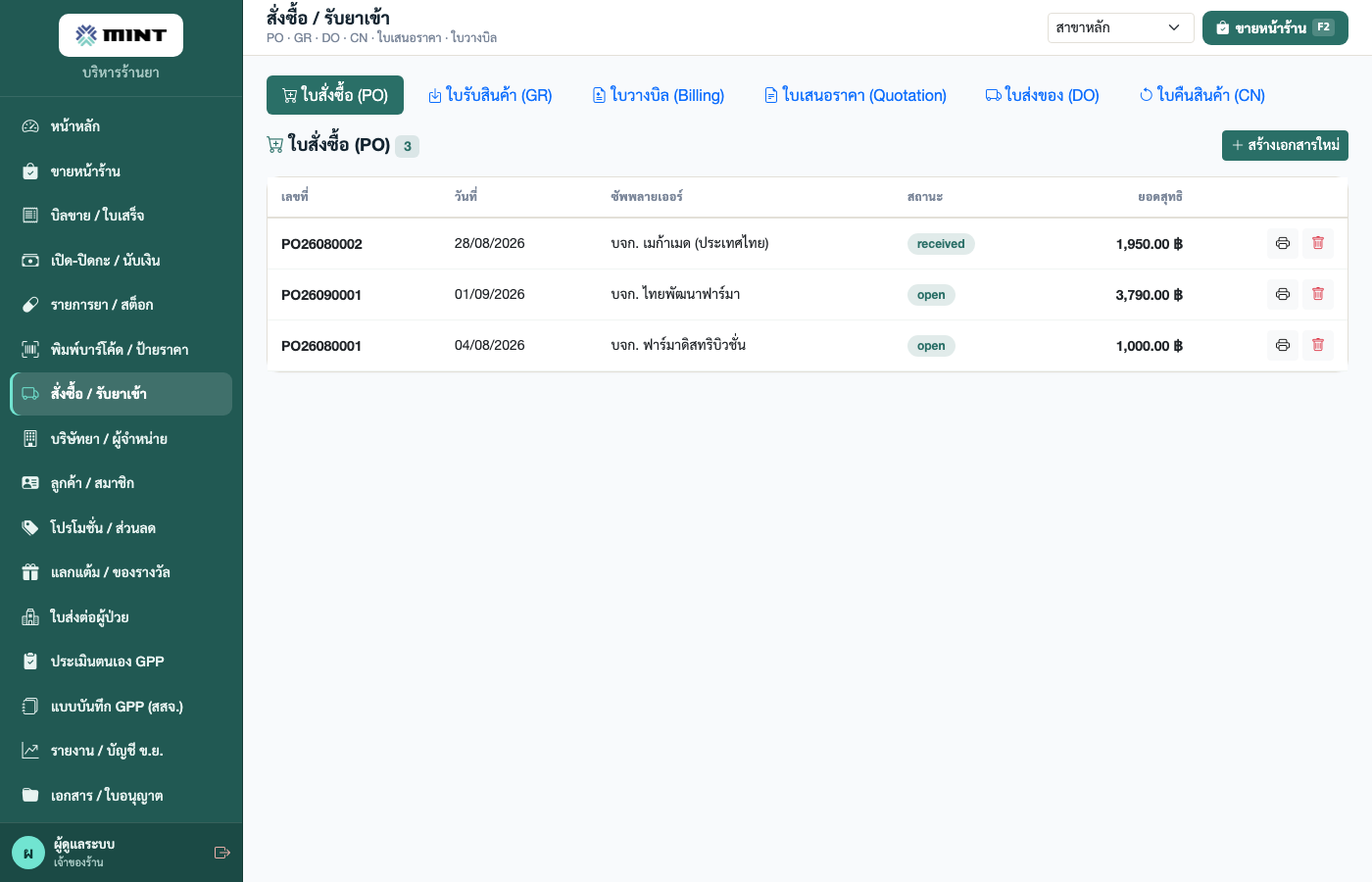Delete purchase order PO26080001
This screenshot has height=882, width=1372.
click(1318, 345)
